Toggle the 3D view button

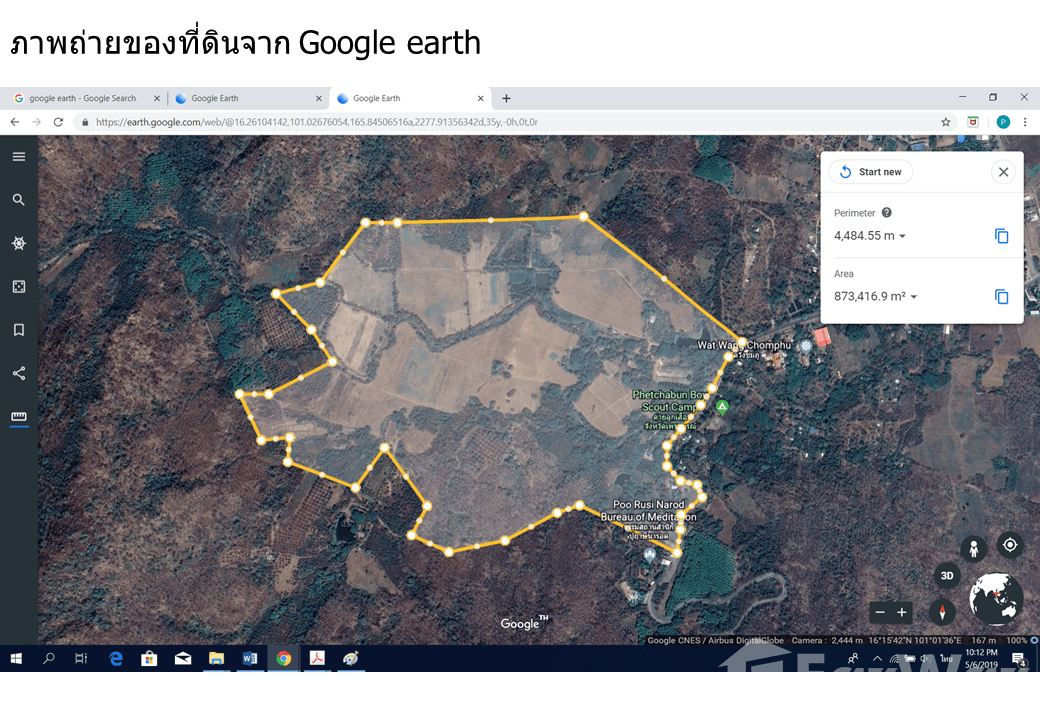pyautogui.click(x=948, y=576)
